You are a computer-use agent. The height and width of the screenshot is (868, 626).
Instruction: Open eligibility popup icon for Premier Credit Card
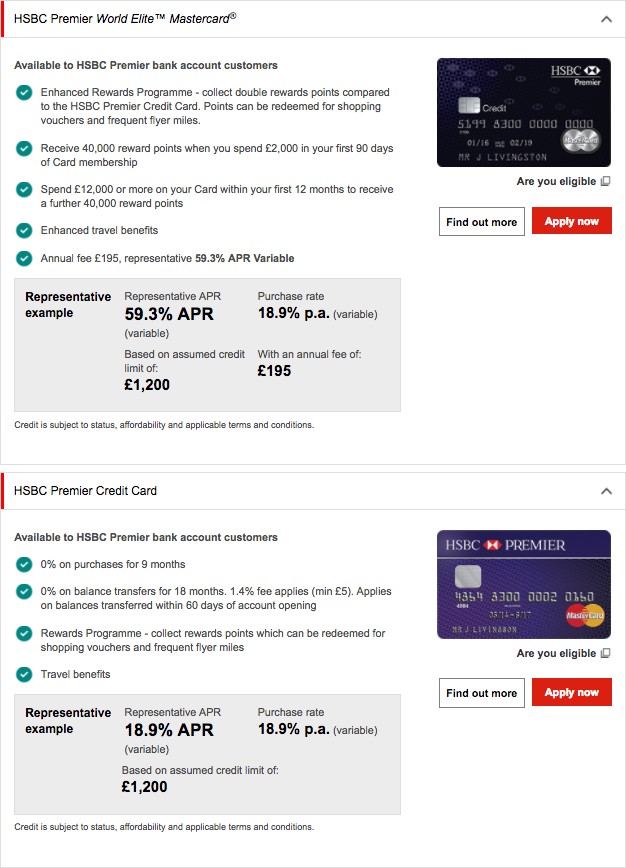click(x=606, y=653)
